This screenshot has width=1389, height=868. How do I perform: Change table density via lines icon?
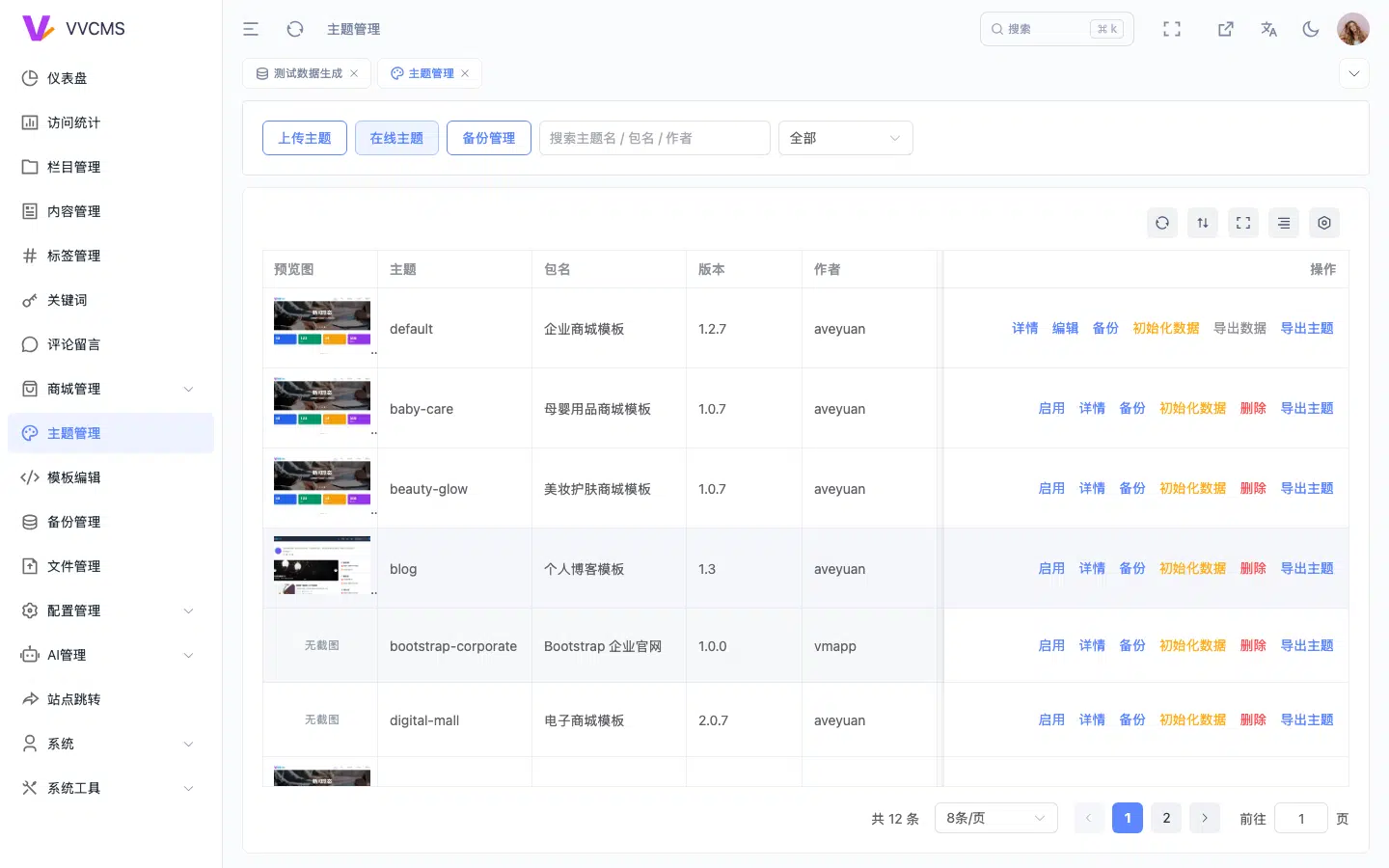1284,223
